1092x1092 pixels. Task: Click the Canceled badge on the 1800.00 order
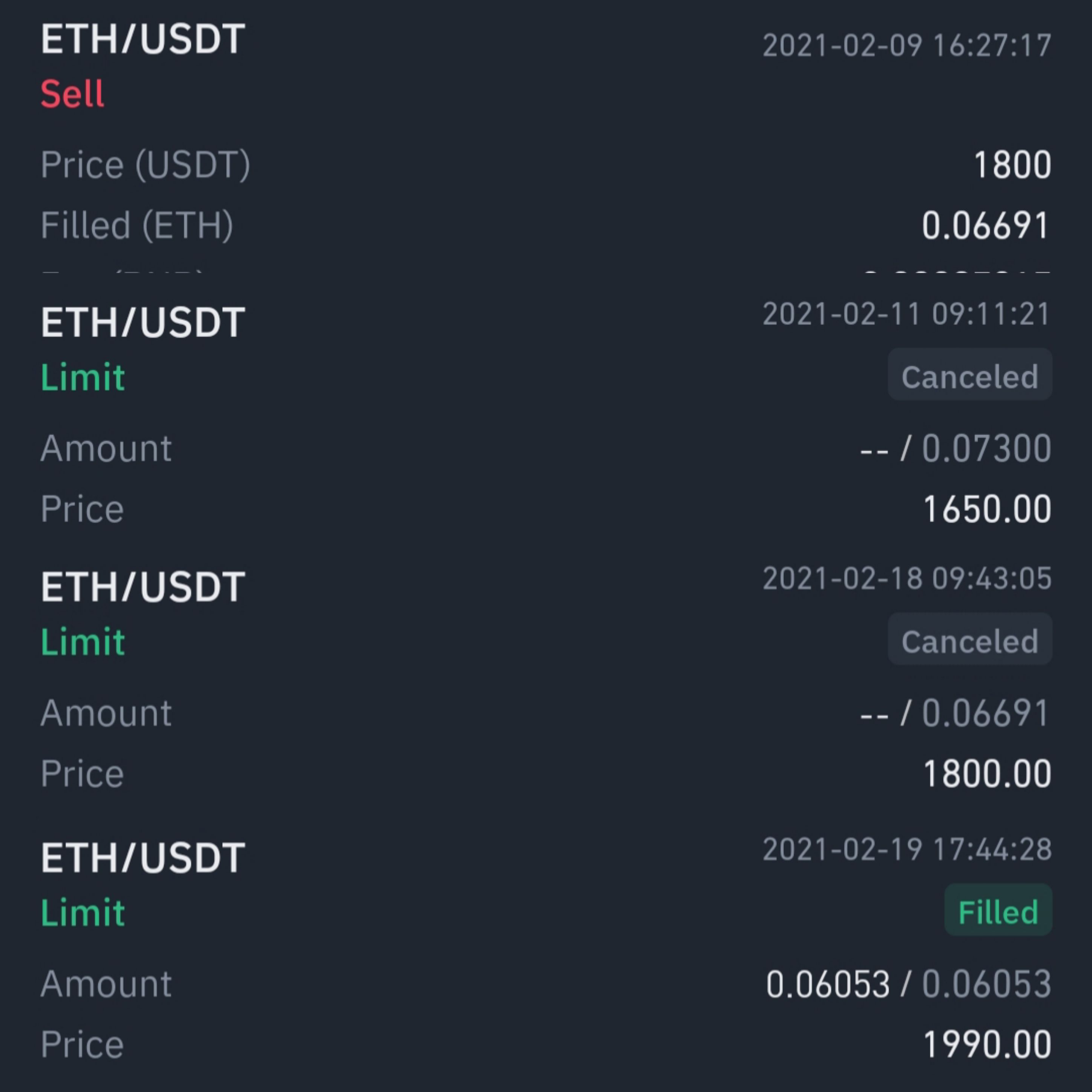[970, 640]
